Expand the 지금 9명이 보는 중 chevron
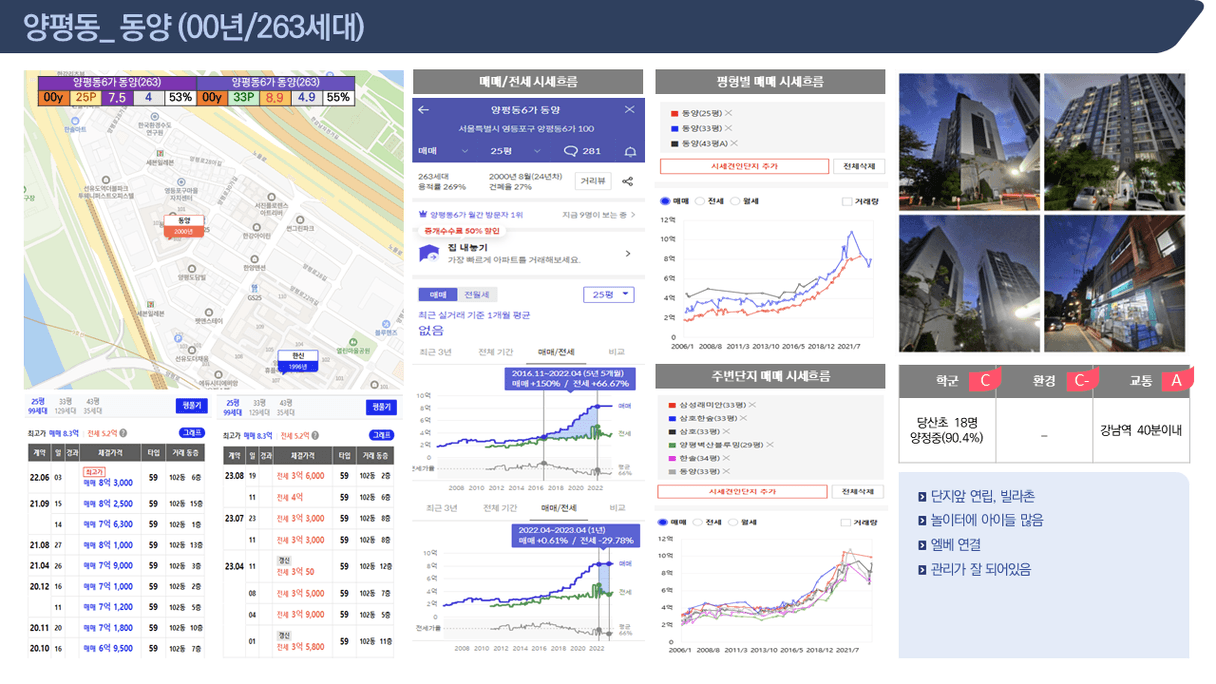The height and width of the screenshot is (684, 1216). [635, 214]
